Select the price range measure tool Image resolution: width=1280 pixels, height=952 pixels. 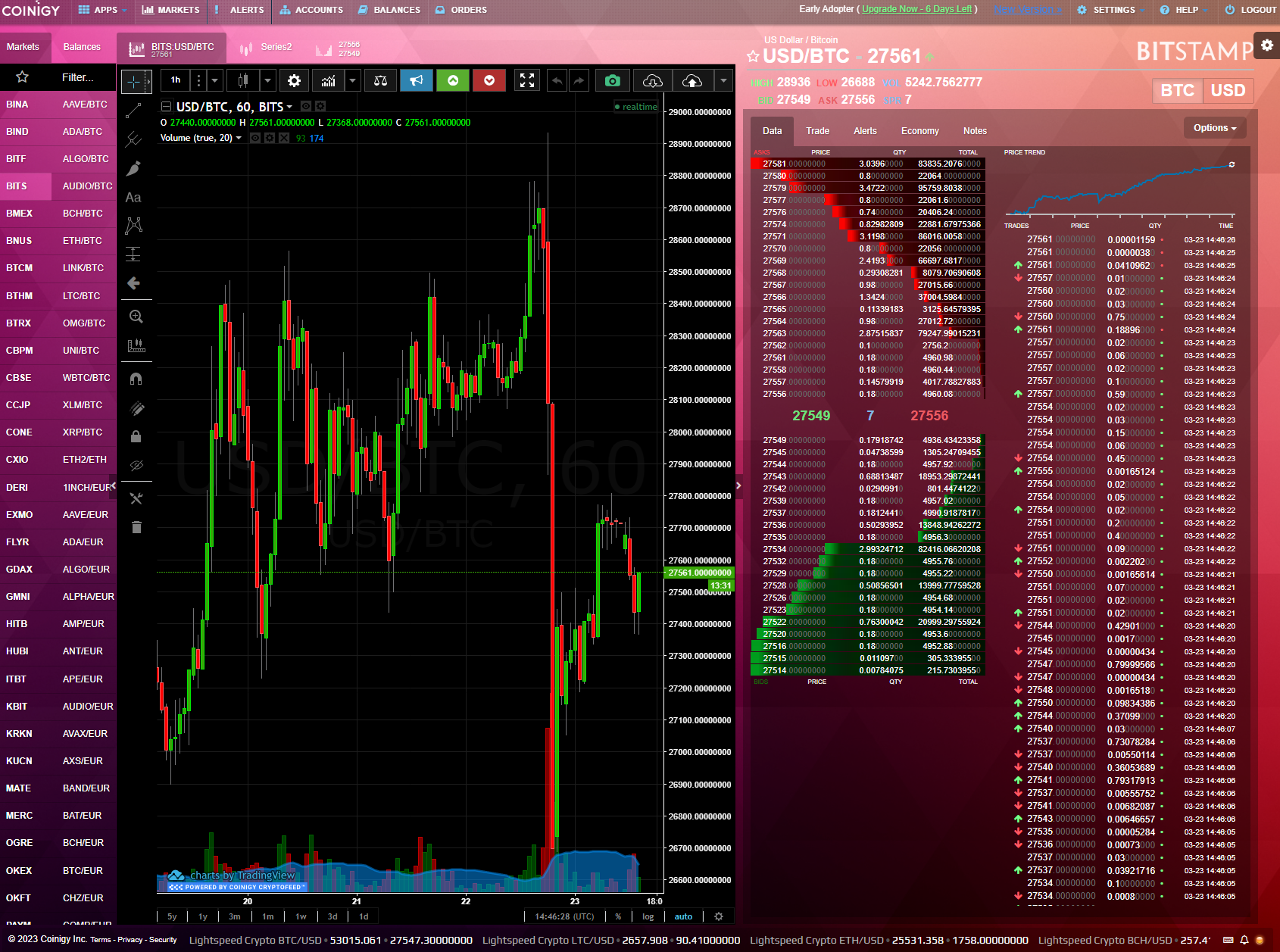point(133,254)
